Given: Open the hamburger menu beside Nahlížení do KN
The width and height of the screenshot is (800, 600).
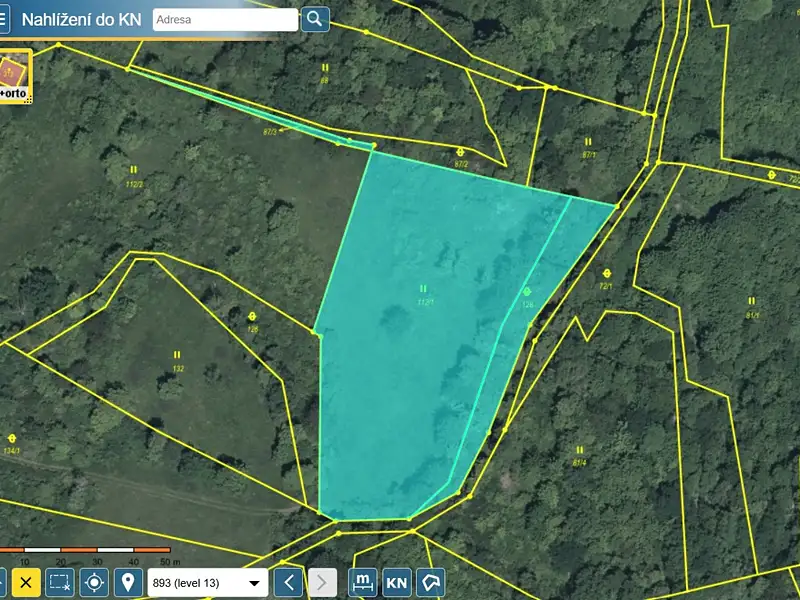Looking at the screenshot, I should 4,19.
